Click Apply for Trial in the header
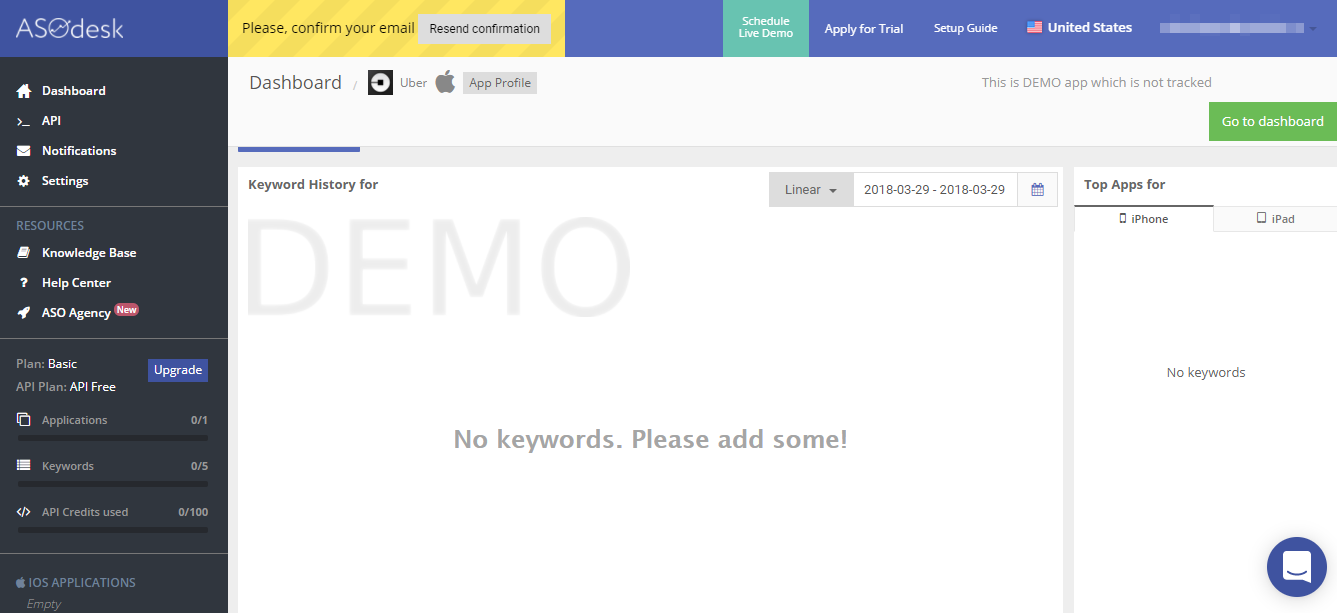 (864, 29)
